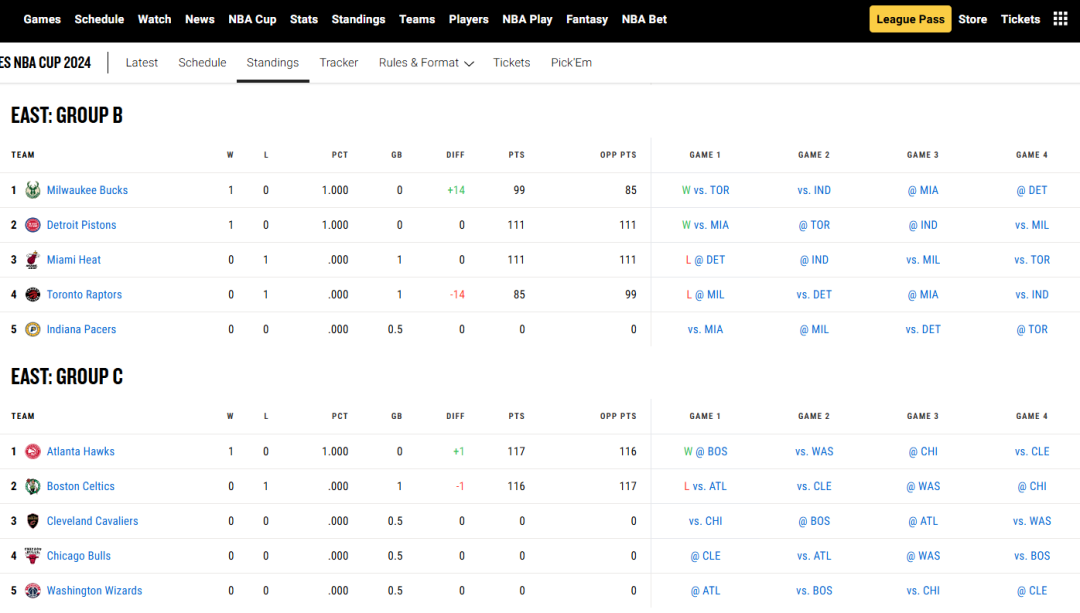Click the Indiana Pacers team logo
Screen dimensions: 1080x613
(32, 329)
